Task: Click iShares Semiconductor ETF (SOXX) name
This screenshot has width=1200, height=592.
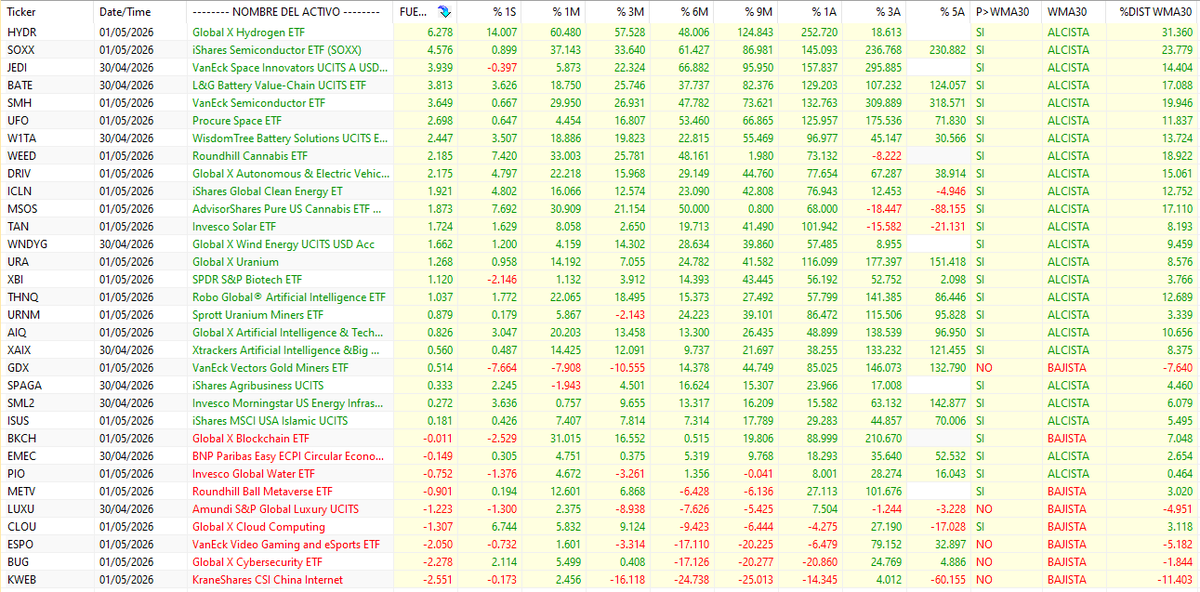Action: [277, 48]
